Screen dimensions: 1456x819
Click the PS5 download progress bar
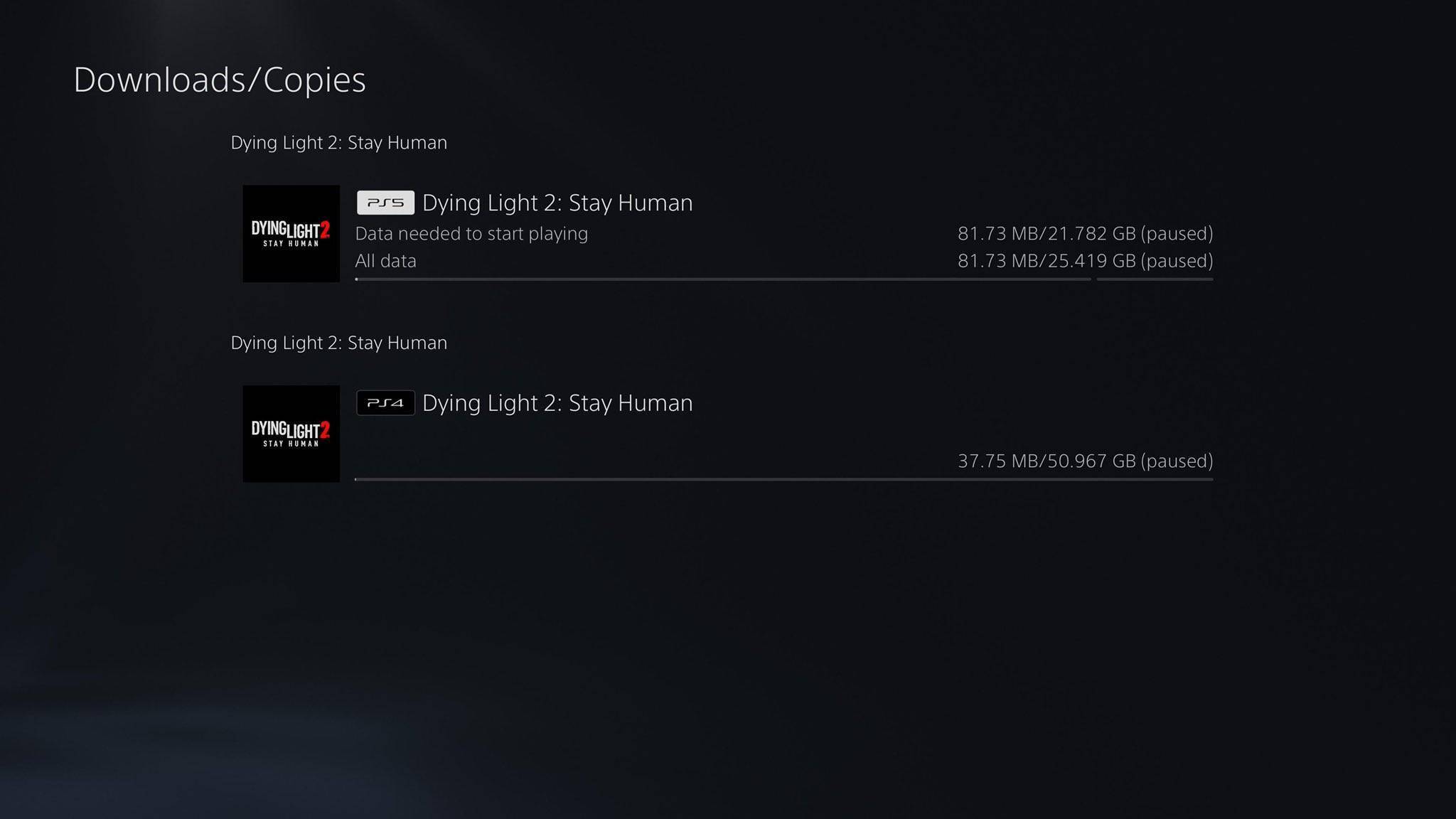723,279
